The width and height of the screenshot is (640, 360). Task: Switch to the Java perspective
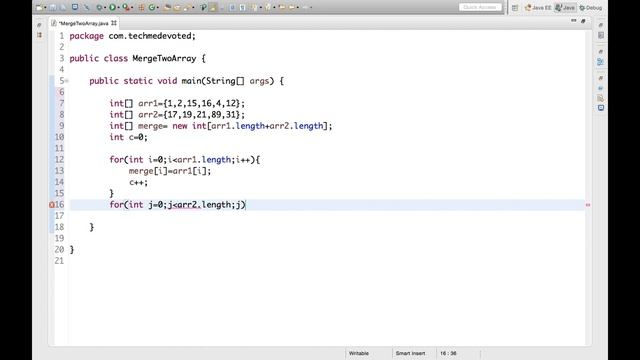pos(565,7)
